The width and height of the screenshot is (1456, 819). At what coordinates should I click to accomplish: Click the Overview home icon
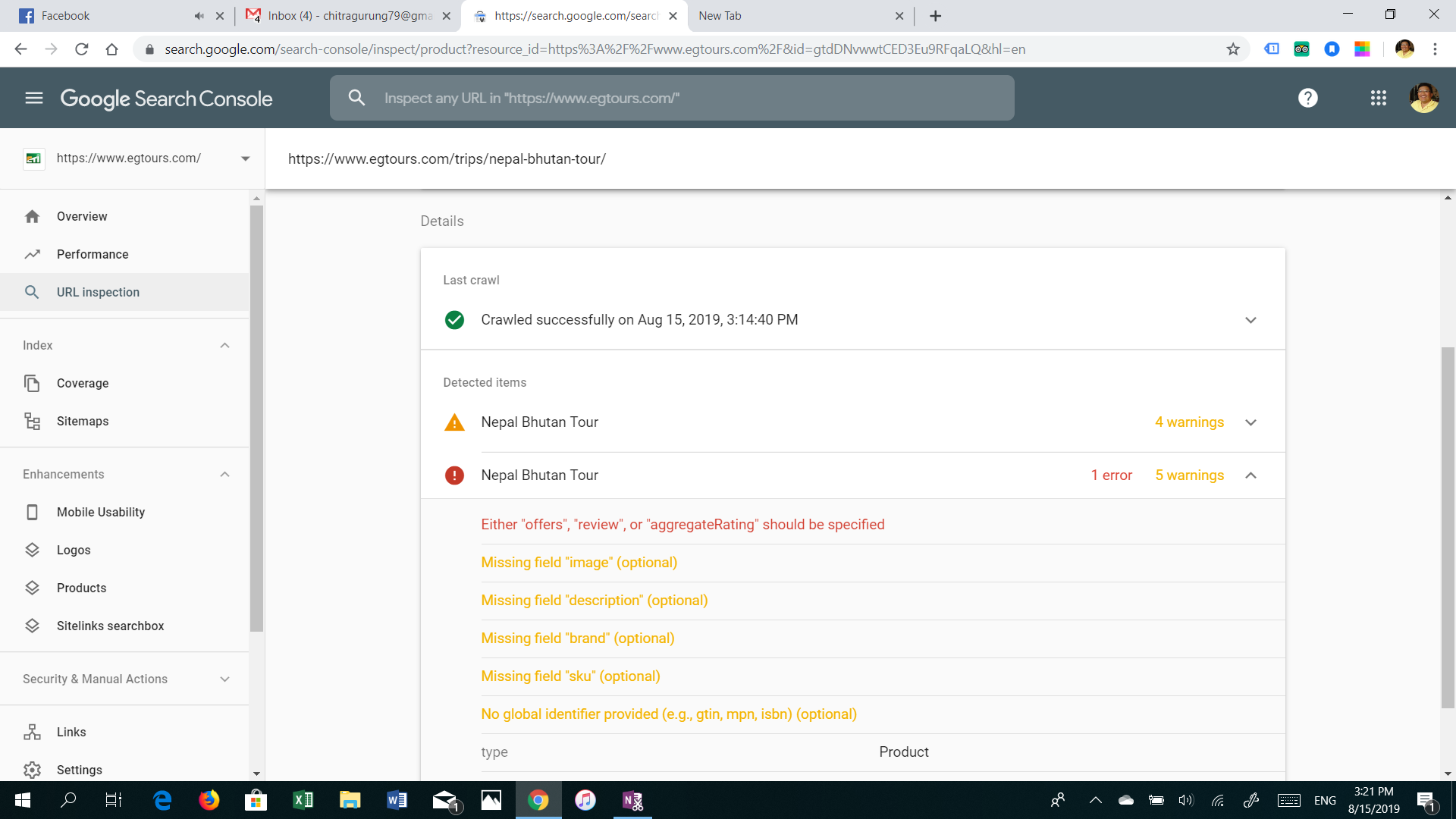(32, 216)
